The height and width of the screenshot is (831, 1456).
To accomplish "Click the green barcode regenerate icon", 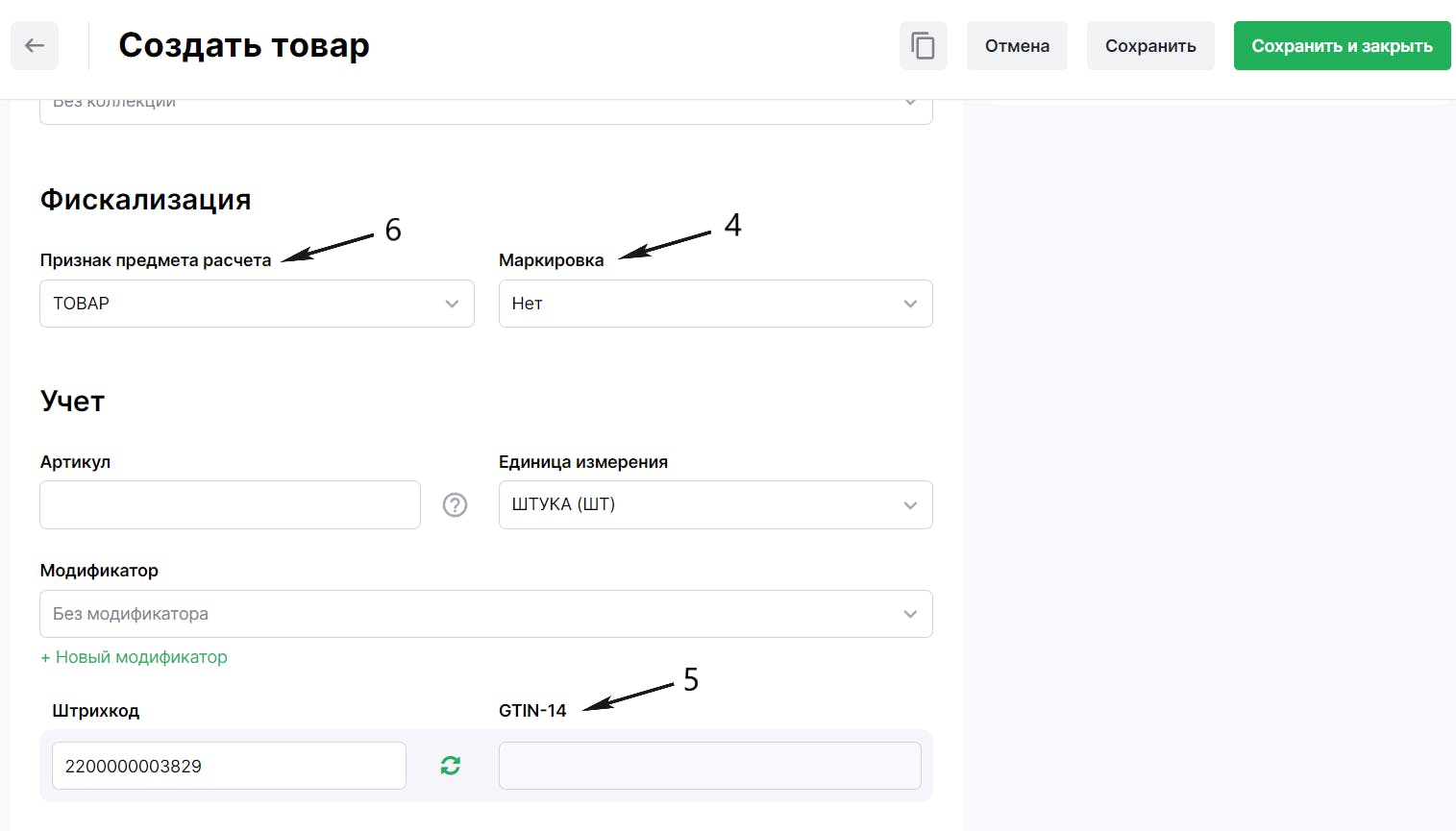I will 451,766.
